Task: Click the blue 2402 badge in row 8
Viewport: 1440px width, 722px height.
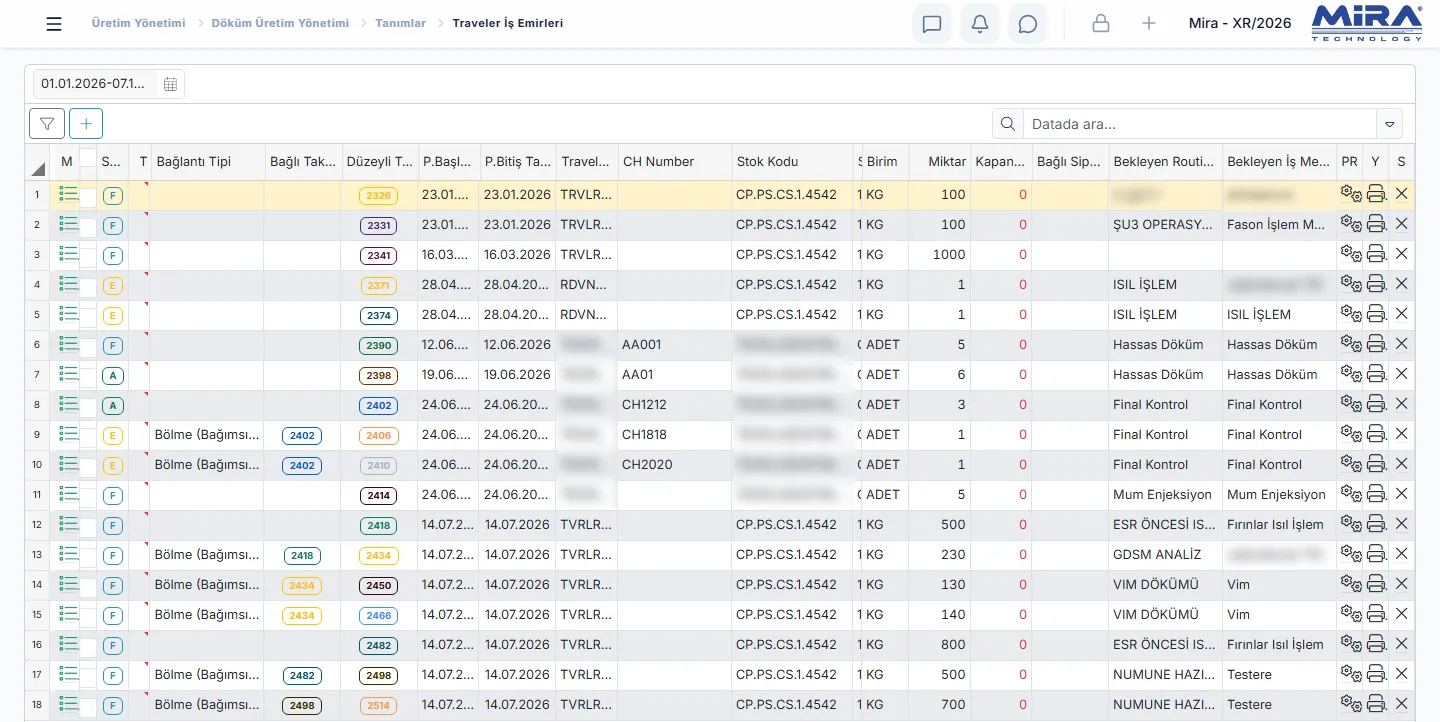Action: coord(379,406)
